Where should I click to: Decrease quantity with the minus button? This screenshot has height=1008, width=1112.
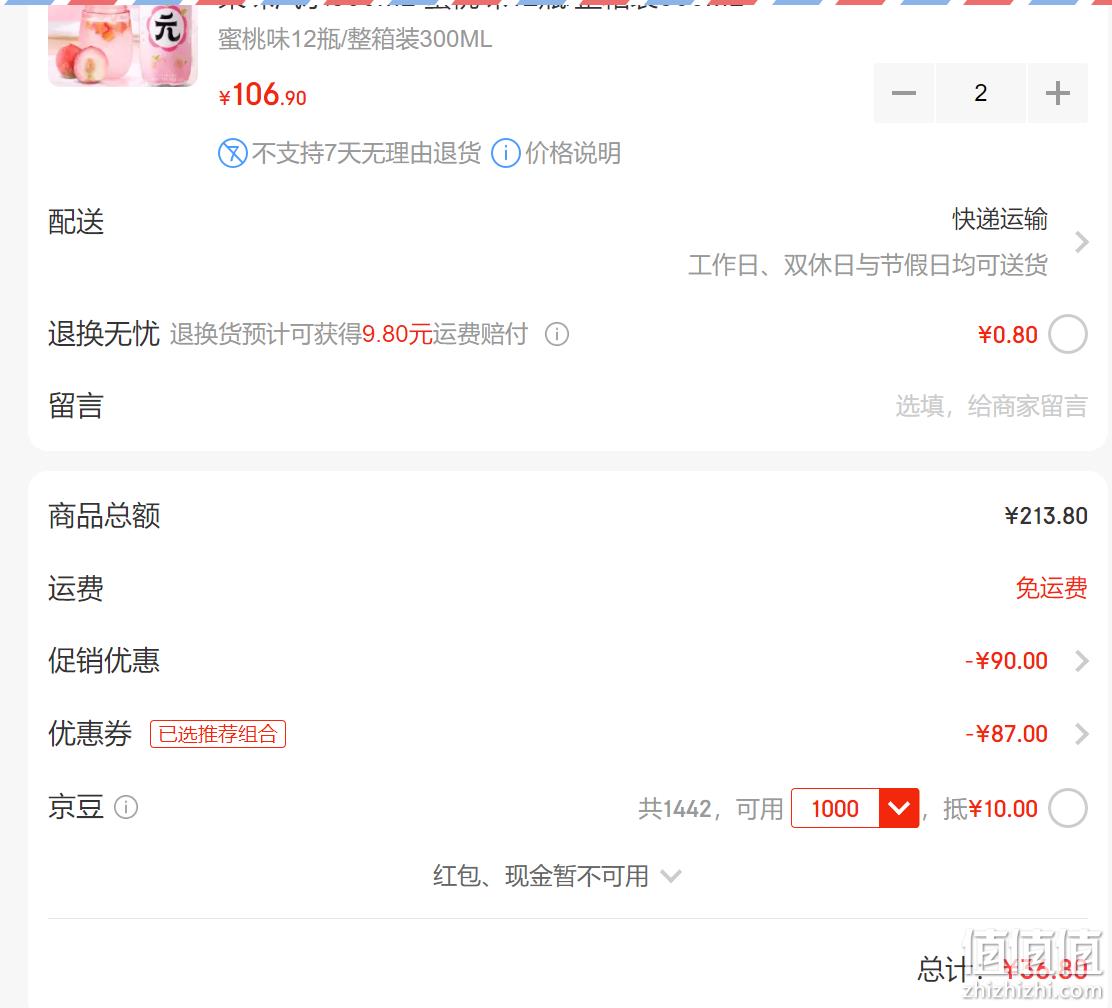(x=904, y=93)
